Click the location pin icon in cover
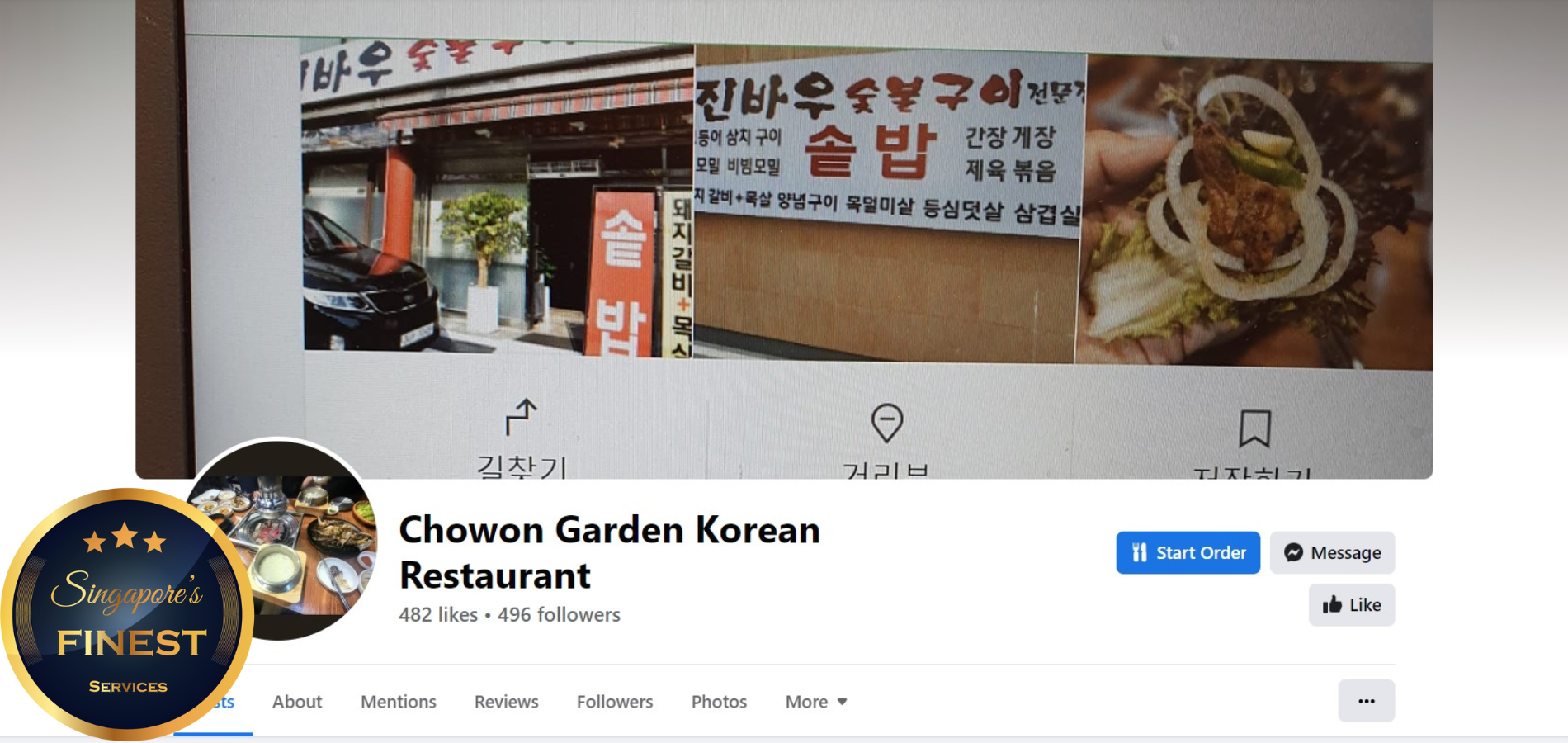The image size is (1568, 743). 887,423
